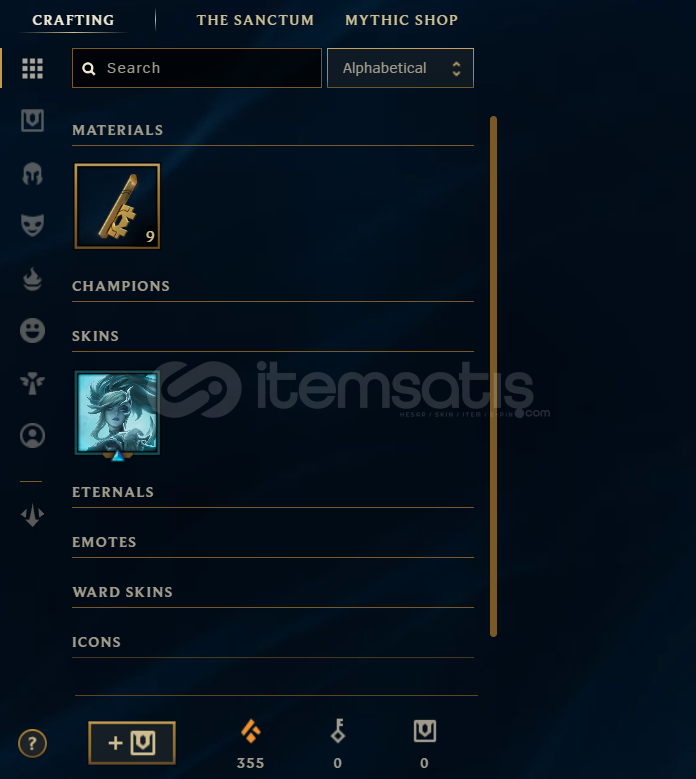Screen dimensions: 696x779
Task: Open the help question mark button
Action: coord(32,744)
